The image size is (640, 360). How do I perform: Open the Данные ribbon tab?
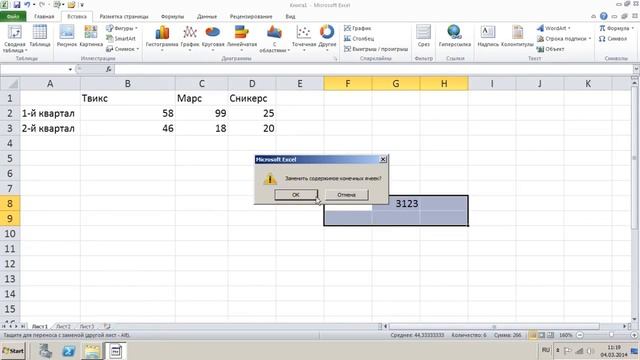207,16
